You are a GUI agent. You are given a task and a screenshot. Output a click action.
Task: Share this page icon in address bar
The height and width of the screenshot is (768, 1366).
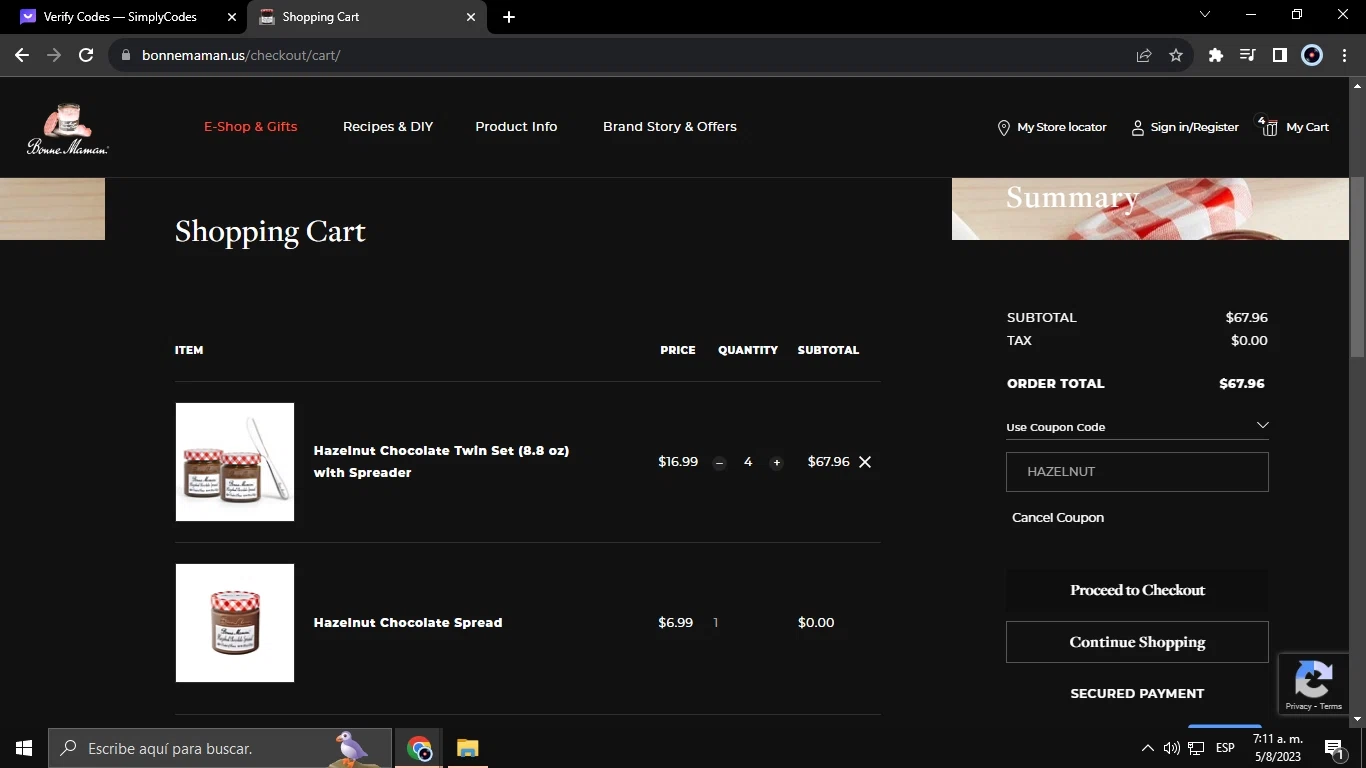pyautogui.click(x=1144, y=55)
